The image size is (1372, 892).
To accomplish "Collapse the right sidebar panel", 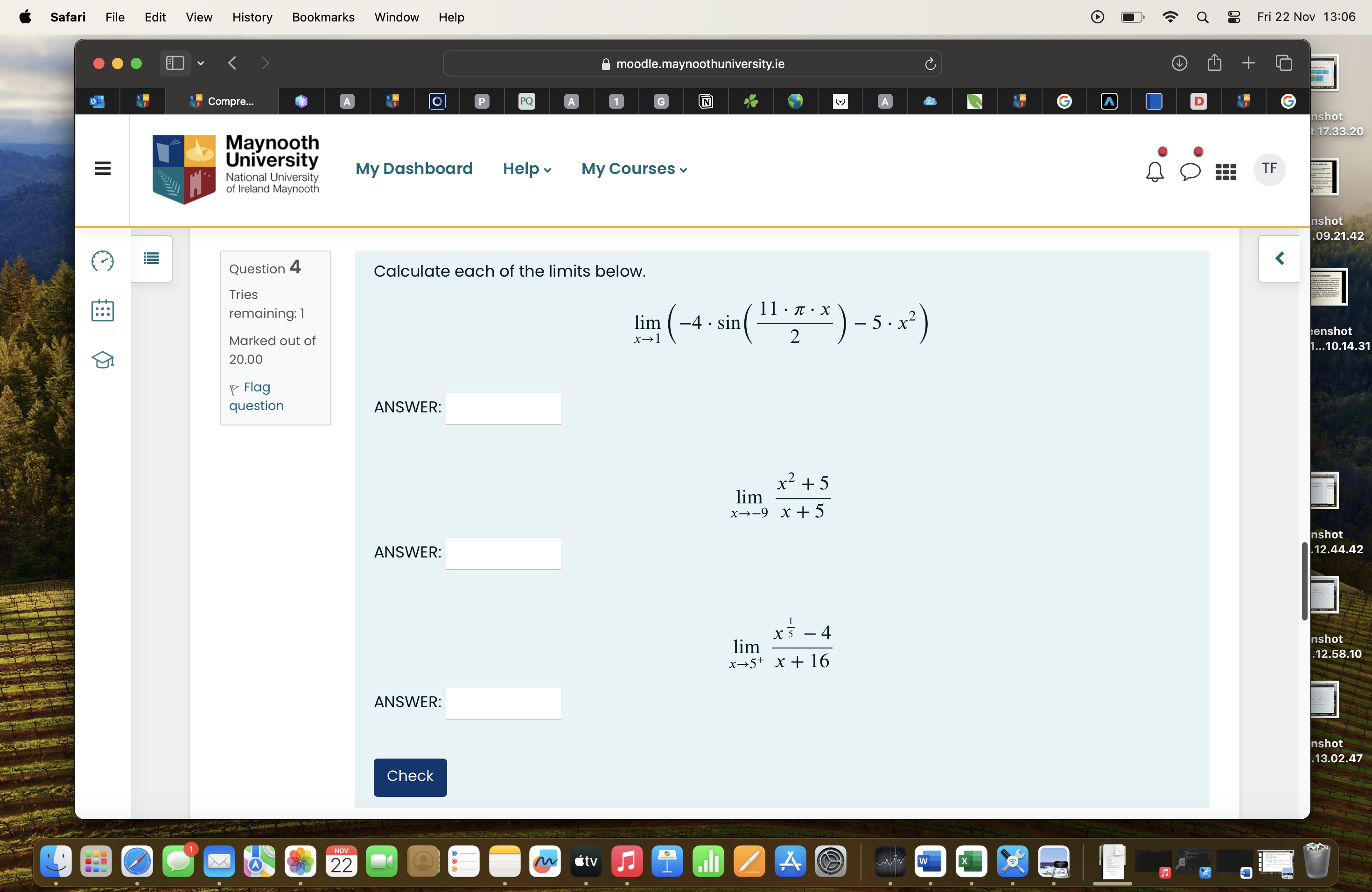I will [x=1281, y=258].
